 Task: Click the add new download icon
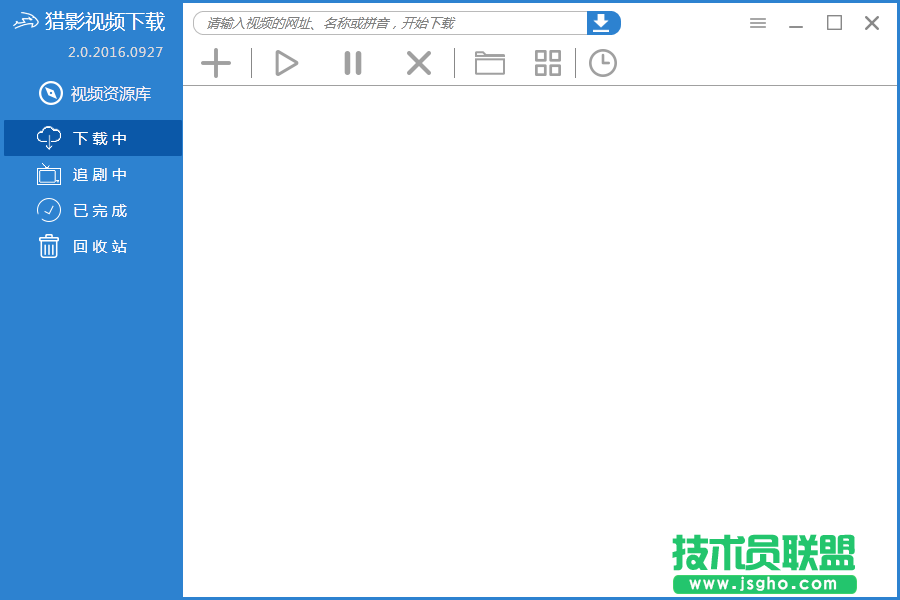point(215,63)
